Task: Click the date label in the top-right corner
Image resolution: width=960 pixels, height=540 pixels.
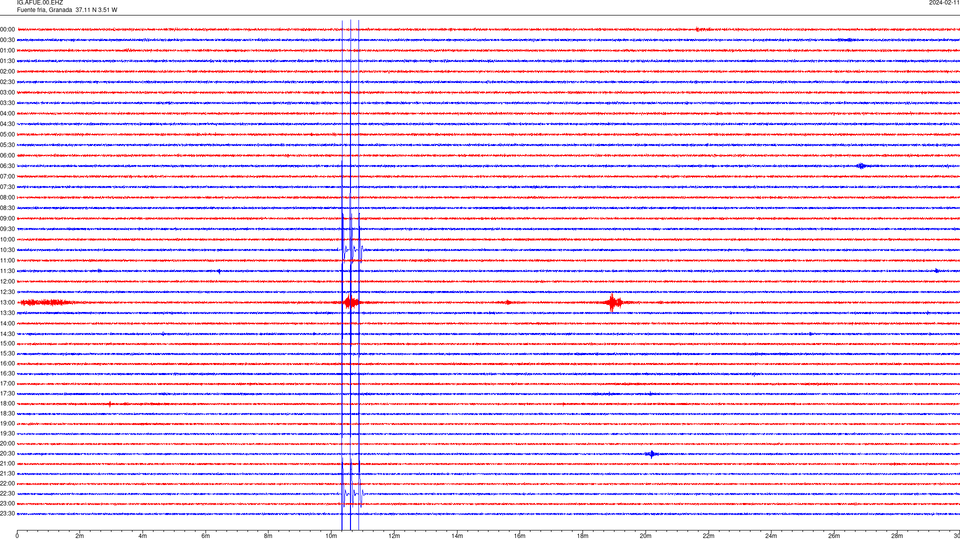Action: pyautogui.click(x=944, y=3)
